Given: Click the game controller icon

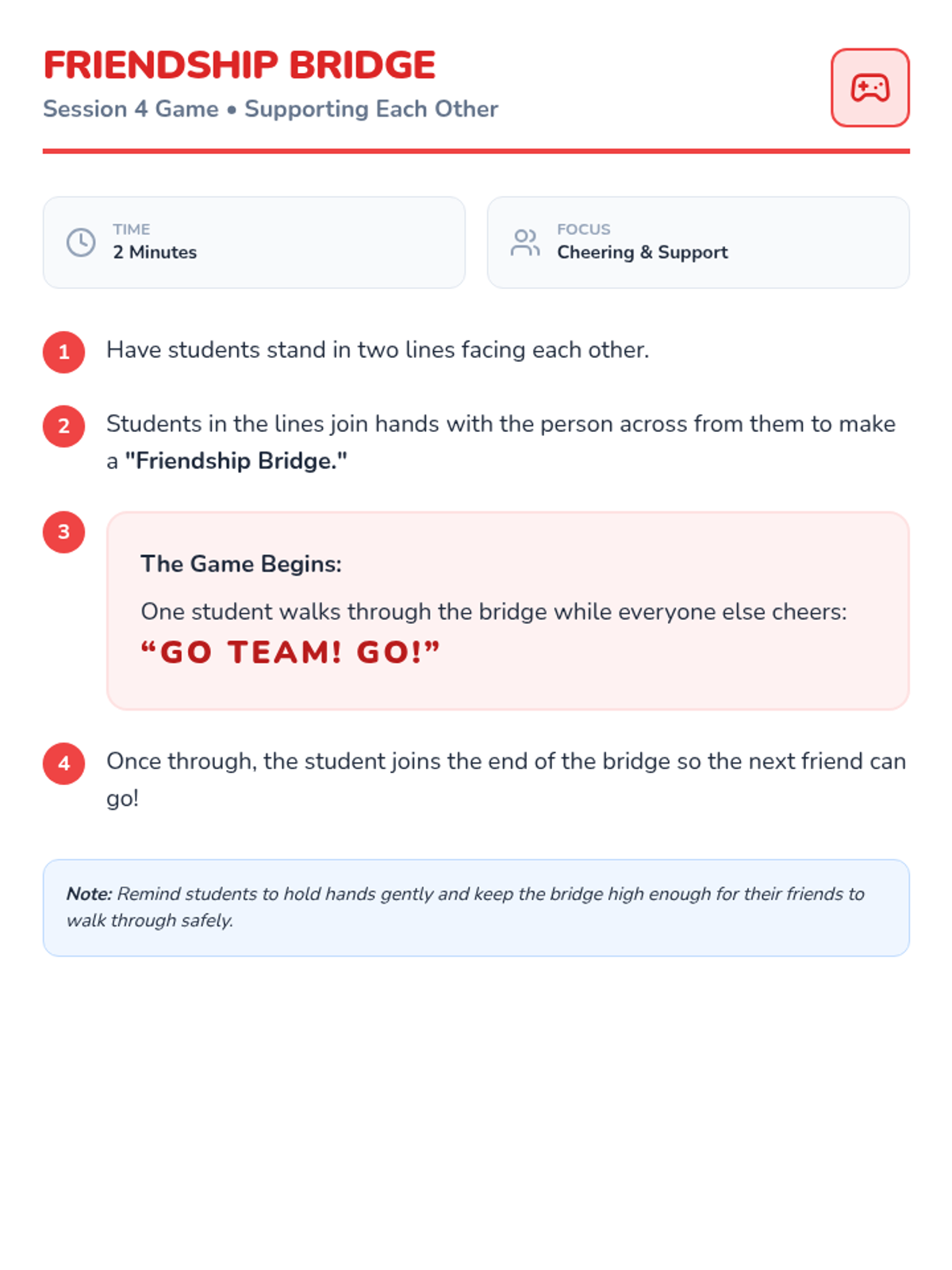Looking at the screenshot, I should 869,88.
